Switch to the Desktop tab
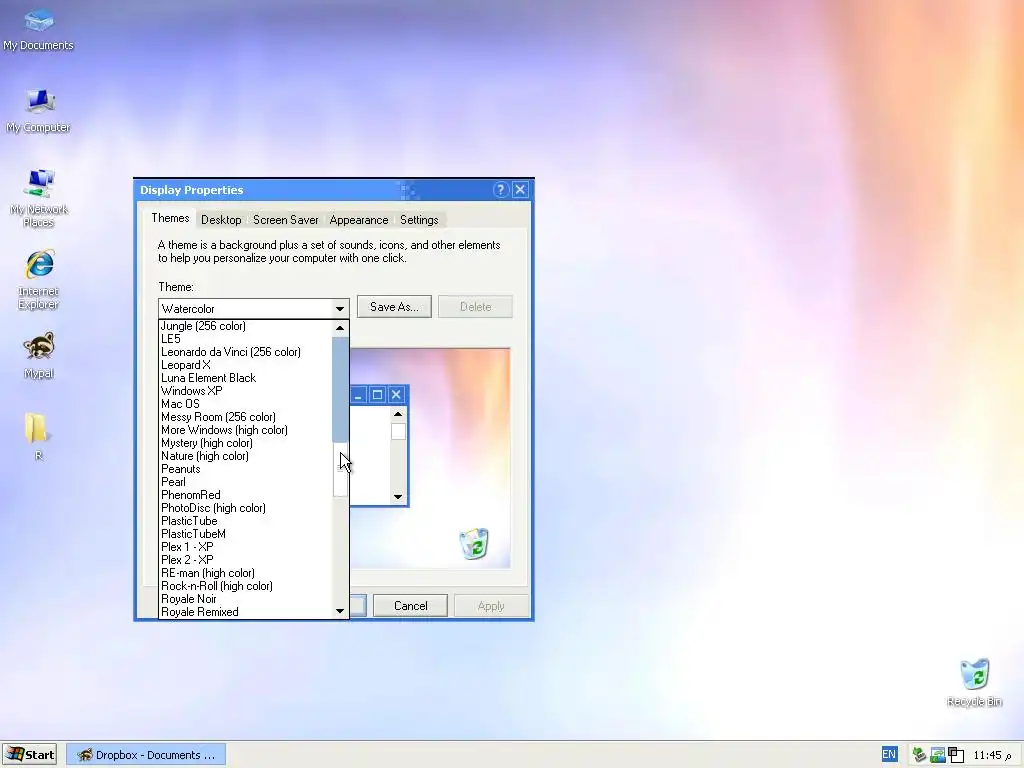This screenshot has height=768, width=1024. 221,220
